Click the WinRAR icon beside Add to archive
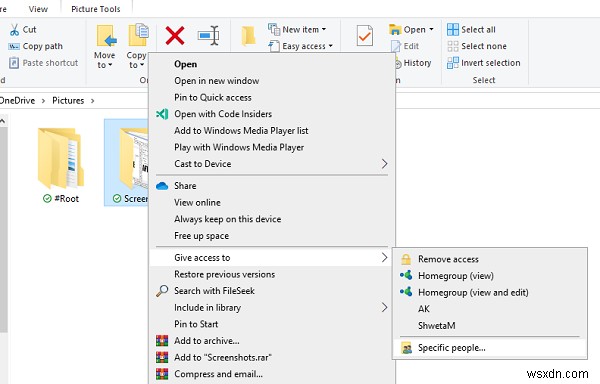This screenshot has height=384, width=600. point(162,341)
